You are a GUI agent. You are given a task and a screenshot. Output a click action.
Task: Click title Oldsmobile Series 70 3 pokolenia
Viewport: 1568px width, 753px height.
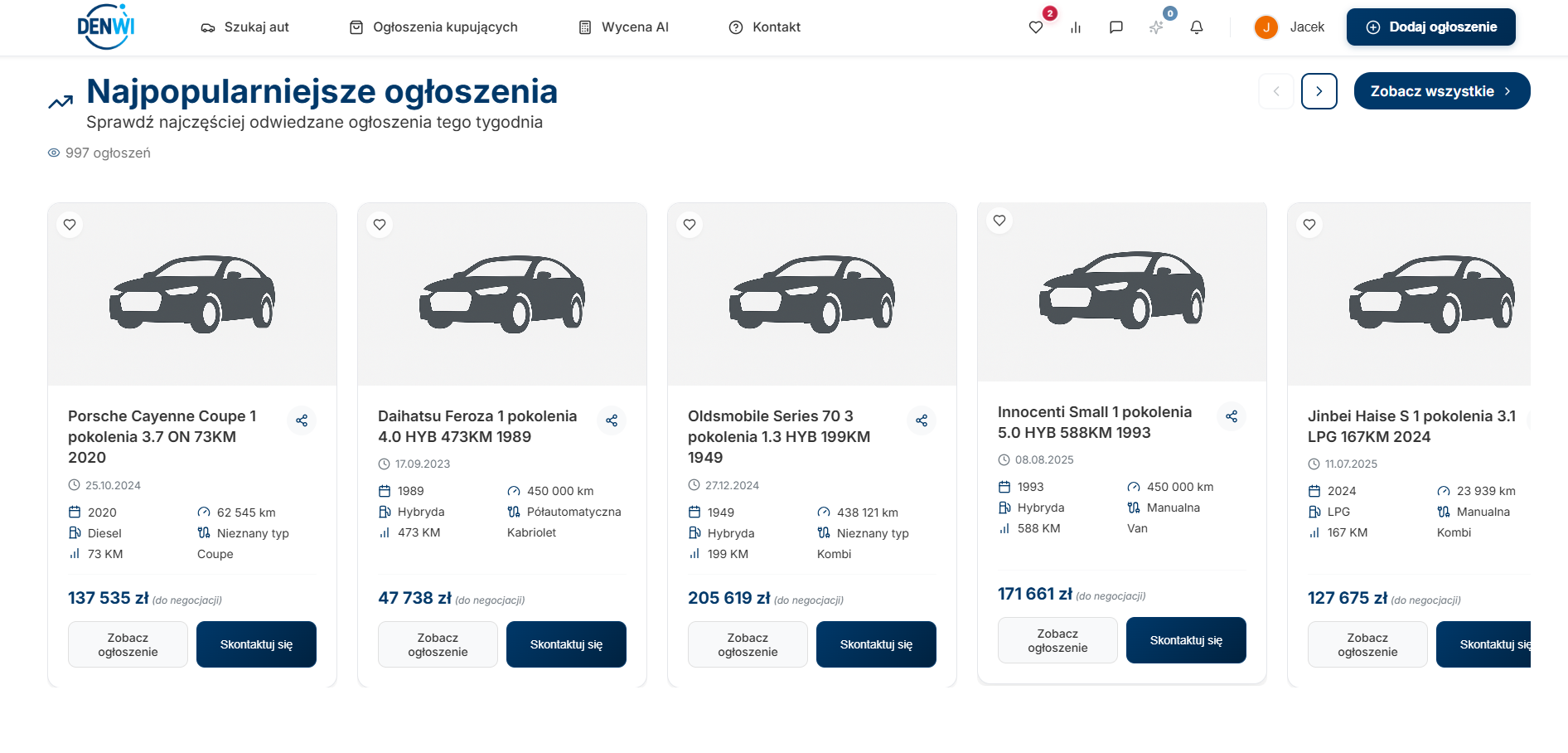coord(779,436)
